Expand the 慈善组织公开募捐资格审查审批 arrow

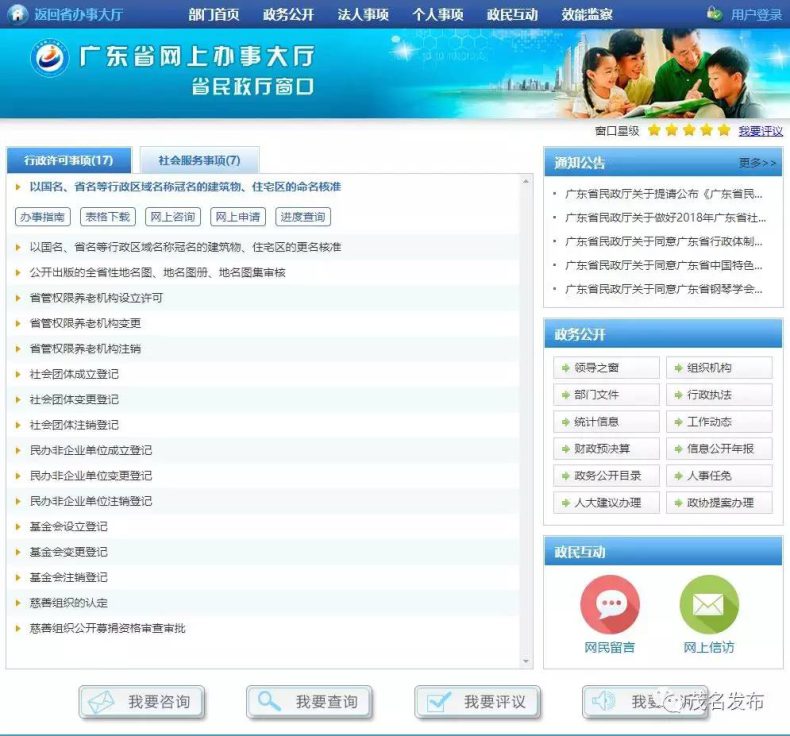coord(18,628)
